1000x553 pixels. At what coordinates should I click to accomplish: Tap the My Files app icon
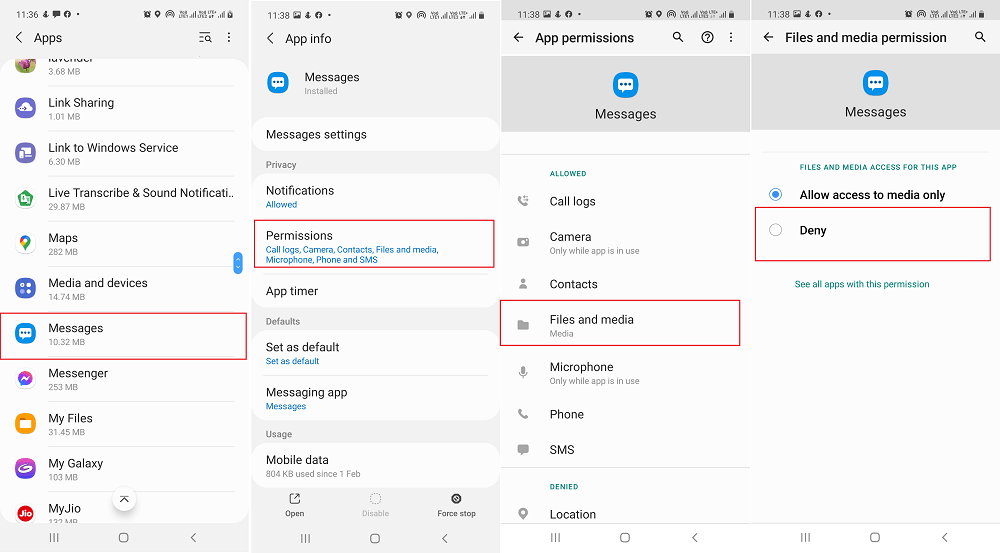click(x=26, y=424)
